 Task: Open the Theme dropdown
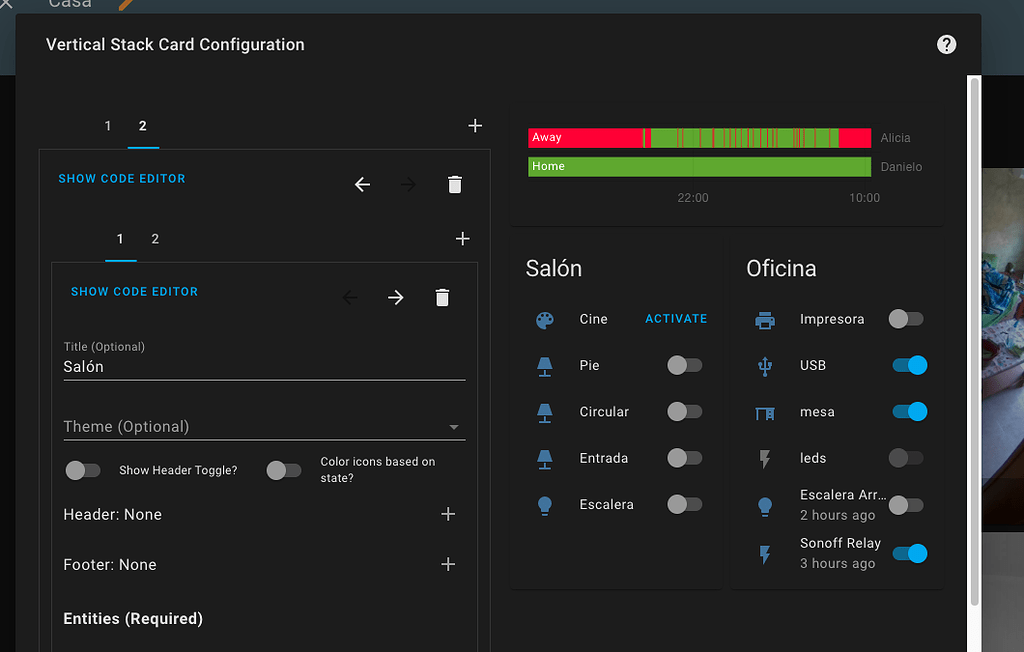(x=264, y=425)
